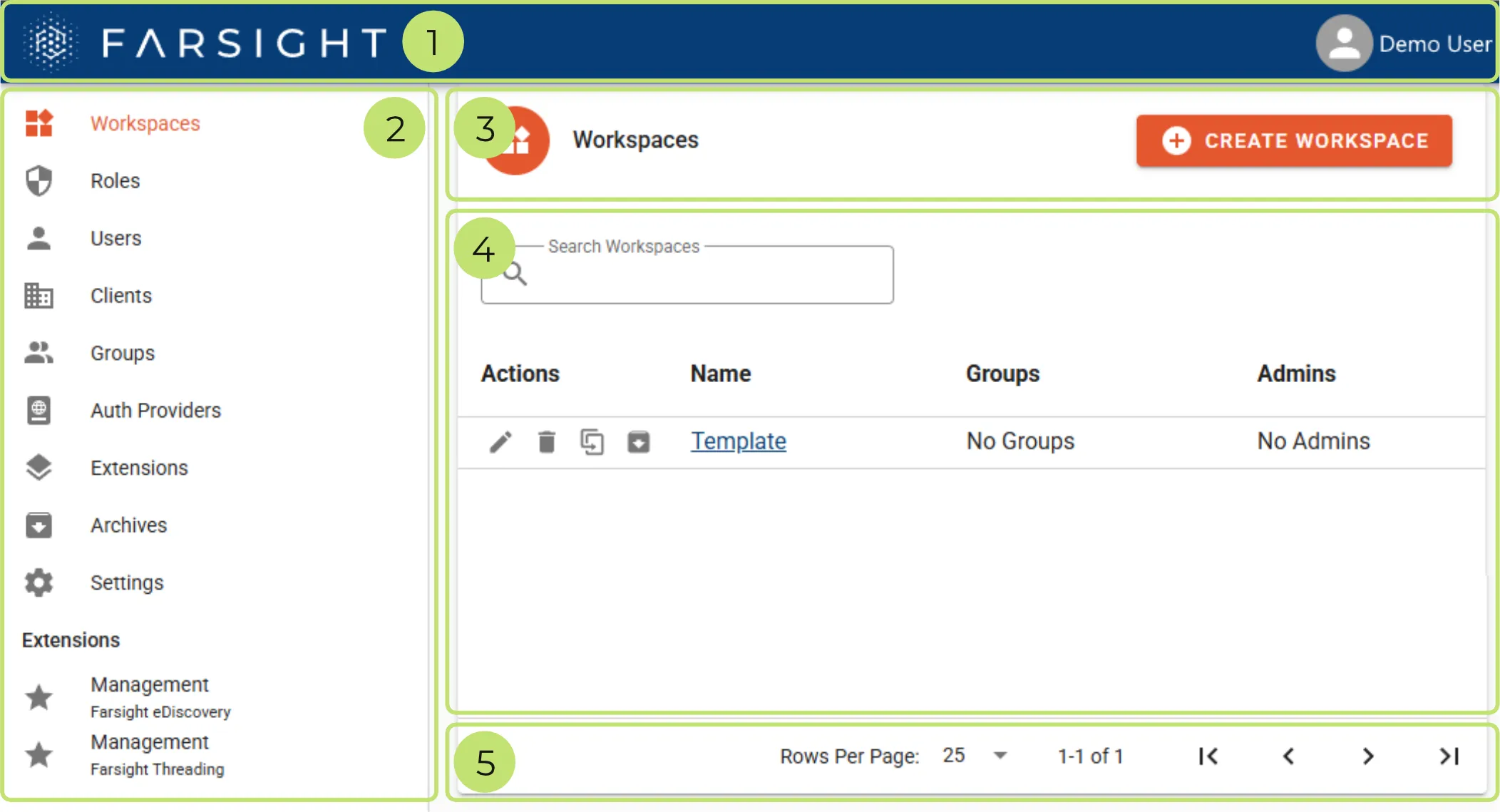Click the trash delete icon for Template
The height and width of the screenshot is (812, 1500).
pyautogui.click(x=547, y=442)
